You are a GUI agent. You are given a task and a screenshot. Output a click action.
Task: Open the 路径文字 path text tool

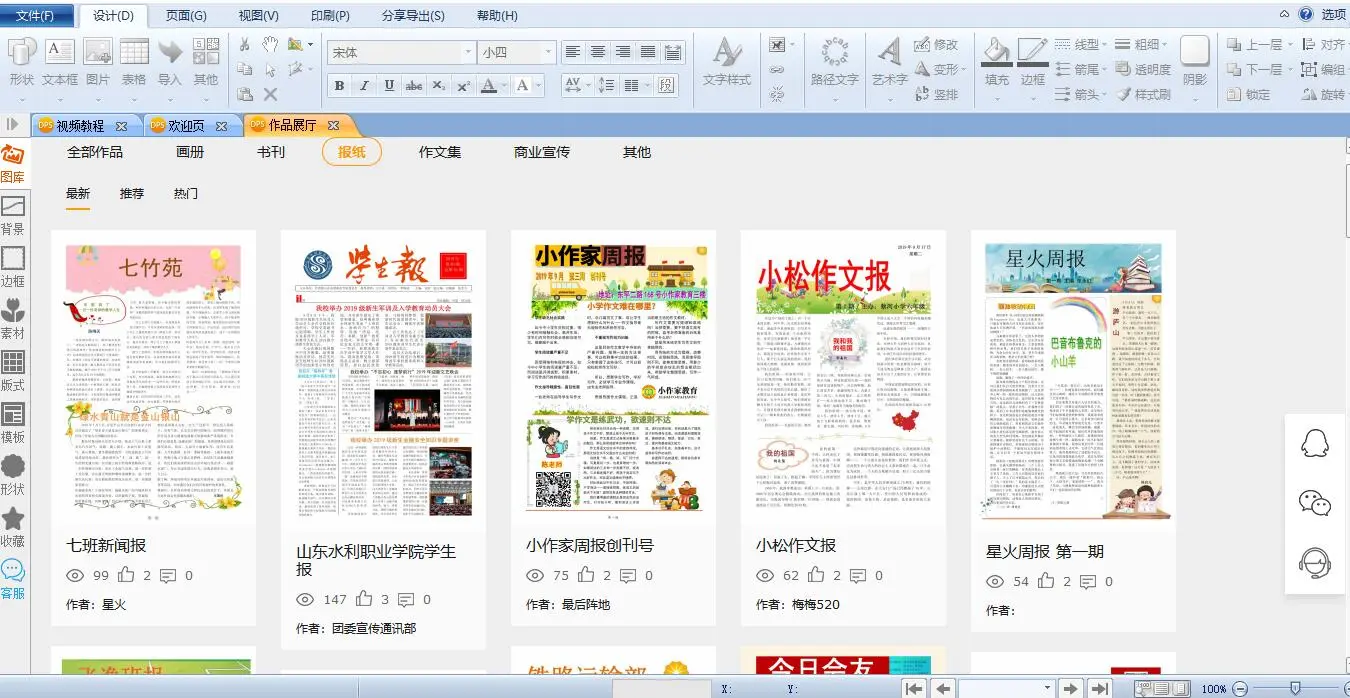[x=834, y=62]
